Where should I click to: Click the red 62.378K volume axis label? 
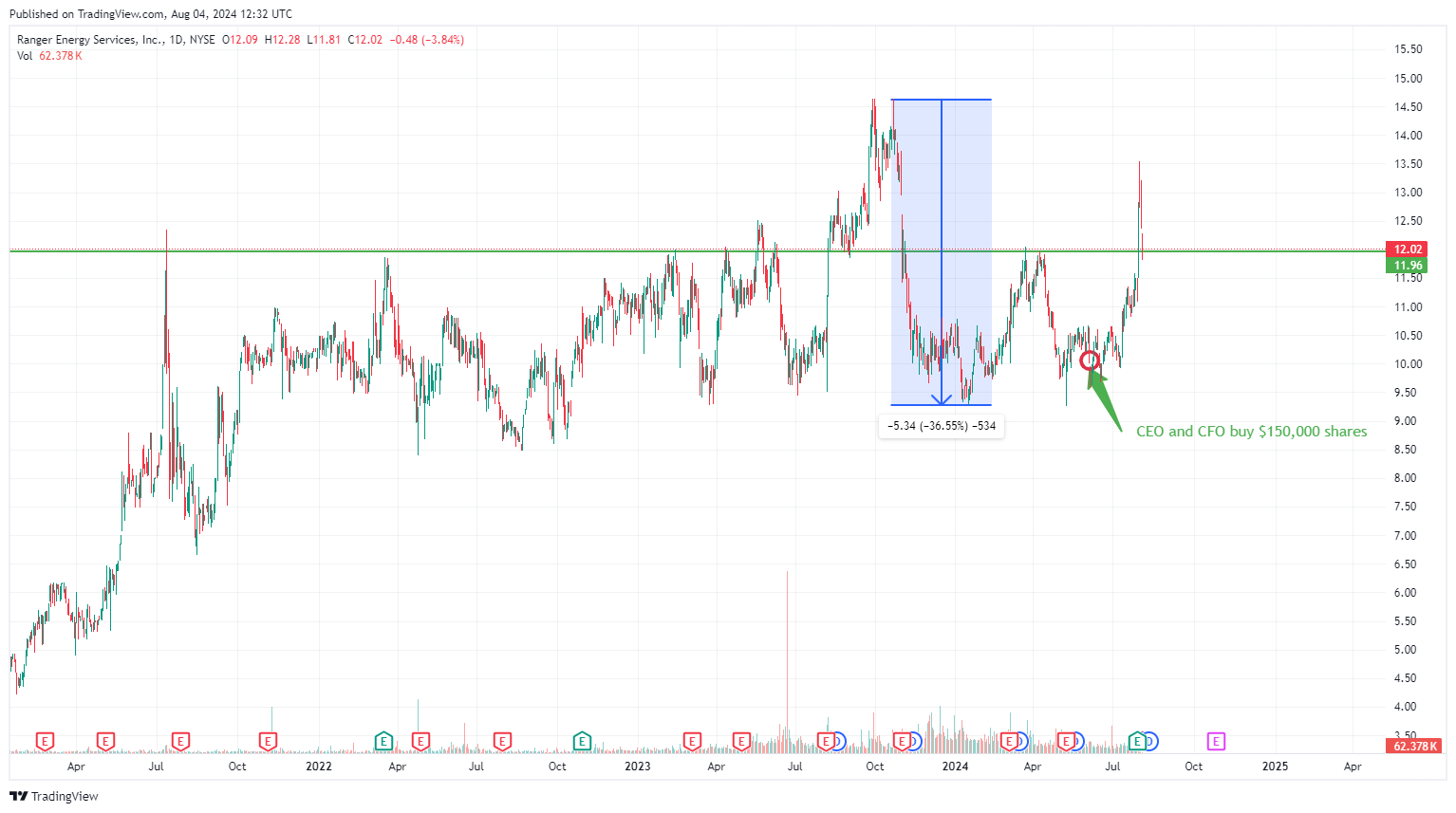pos(1414,747)
